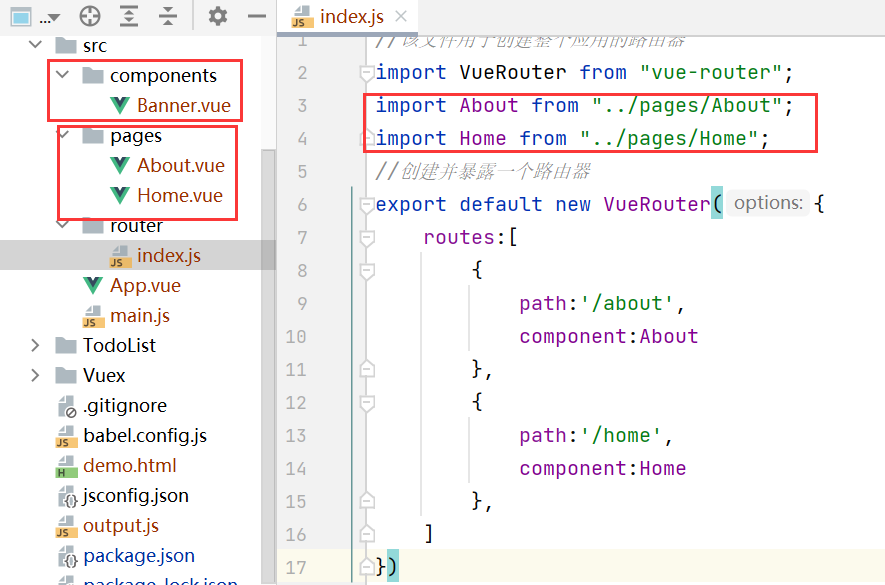The image size is (885, 585).
Task: Select the .gitignore file
Action: tap(125, 405)
